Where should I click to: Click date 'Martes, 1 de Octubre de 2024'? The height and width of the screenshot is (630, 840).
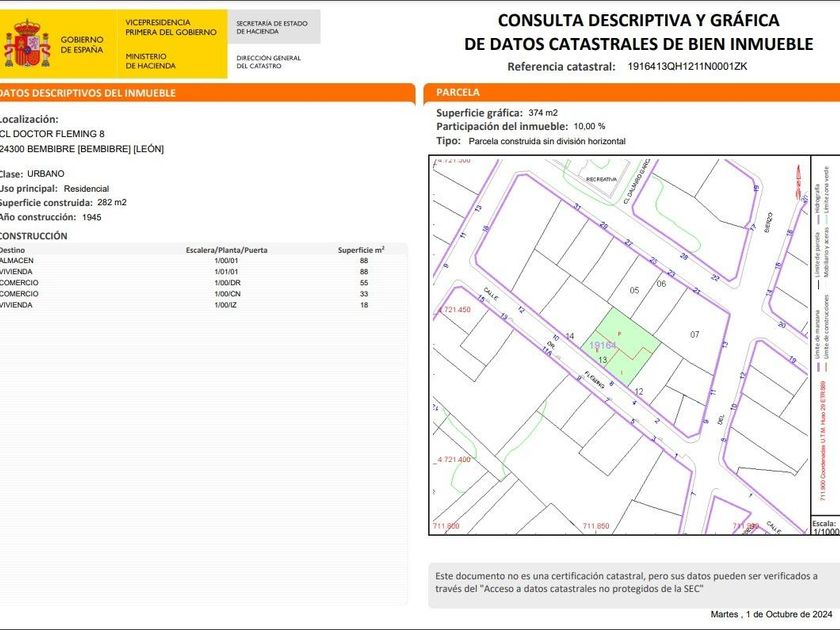coord(771,614)
